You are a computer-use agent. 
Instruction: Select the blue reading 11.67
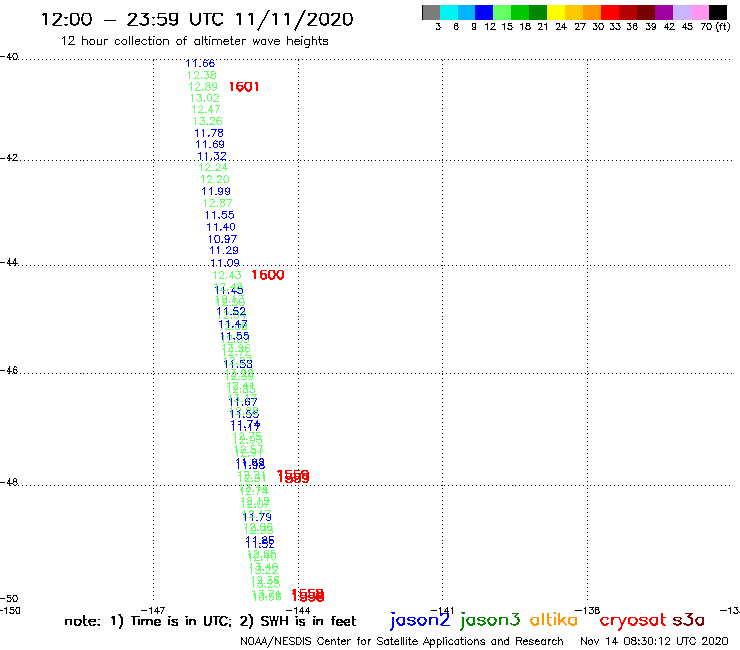(x=243, y=402)
